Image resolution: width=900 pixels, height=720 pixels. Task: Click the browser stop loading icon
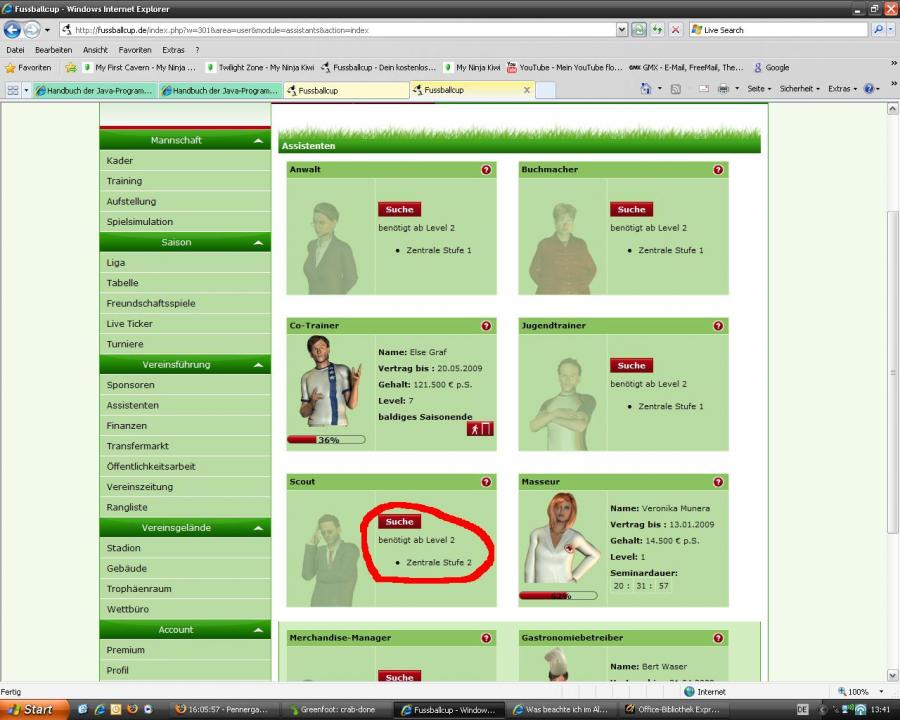(x=676, y=30)
